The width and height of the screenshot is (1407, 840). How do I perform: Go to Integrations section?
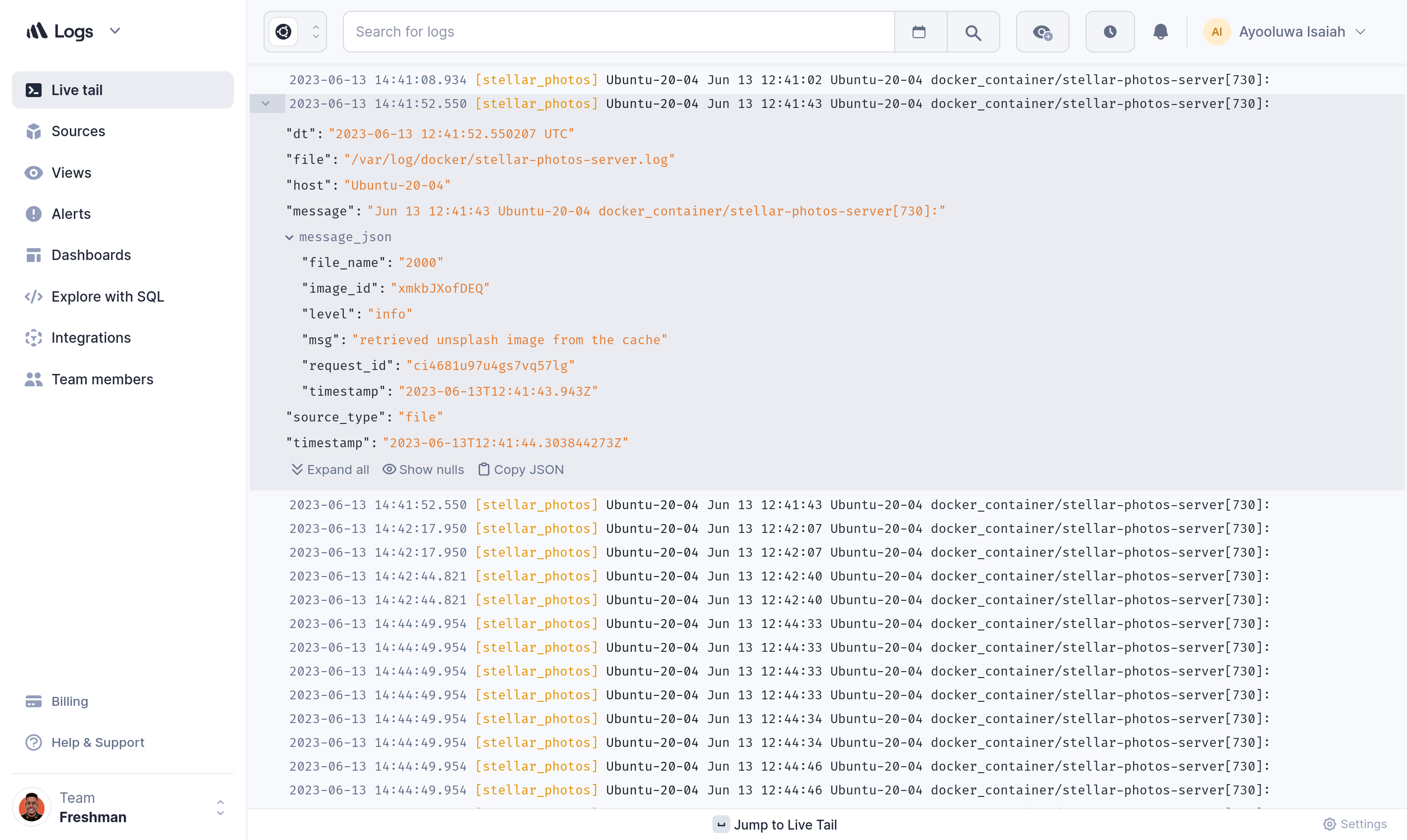coord(91,338)
